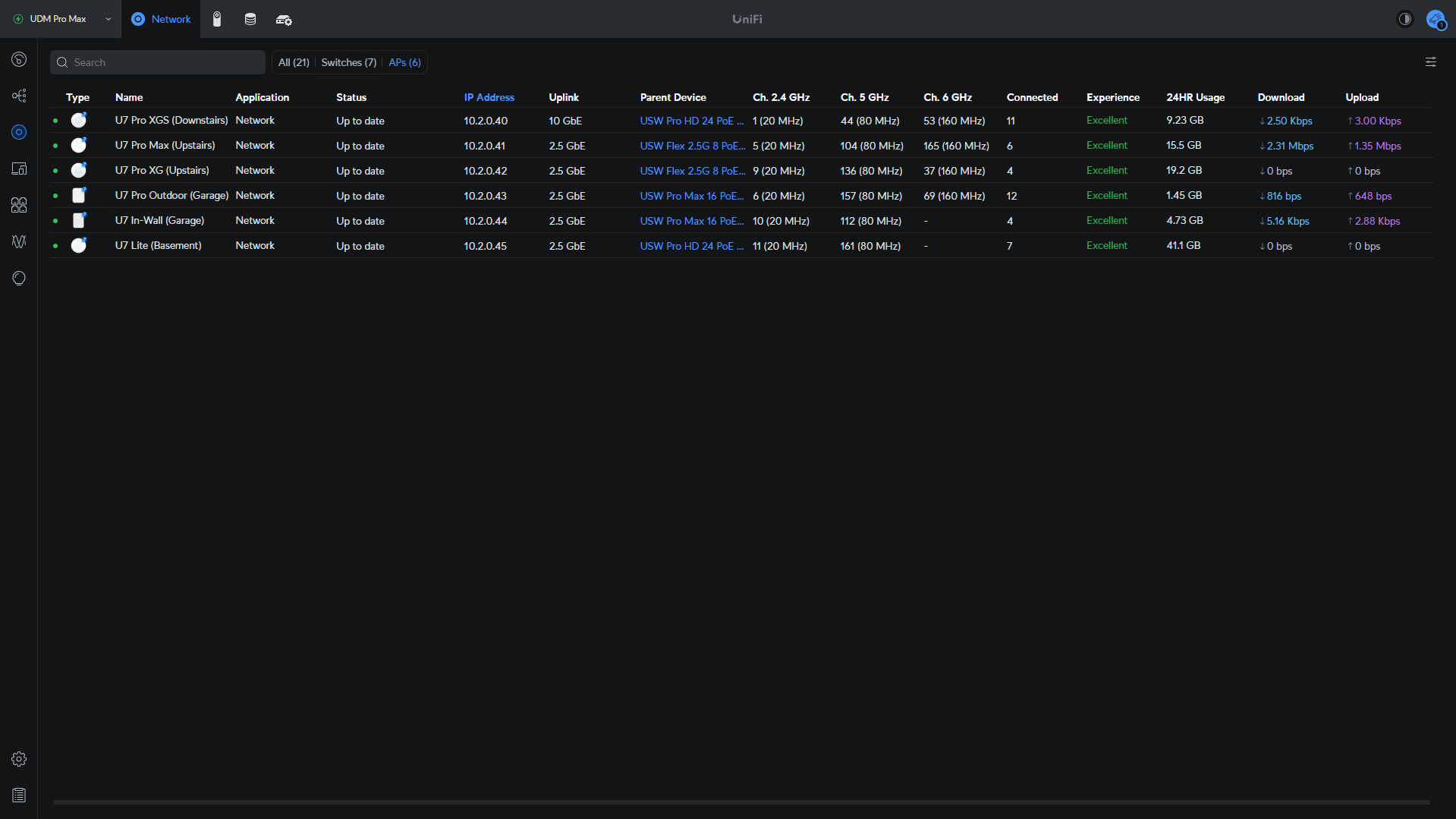The width and height of the screenshot is (1456, 819).
Task: Click U7 Pro Max (Upstairs) device icon
Action: tap(79, 145)
